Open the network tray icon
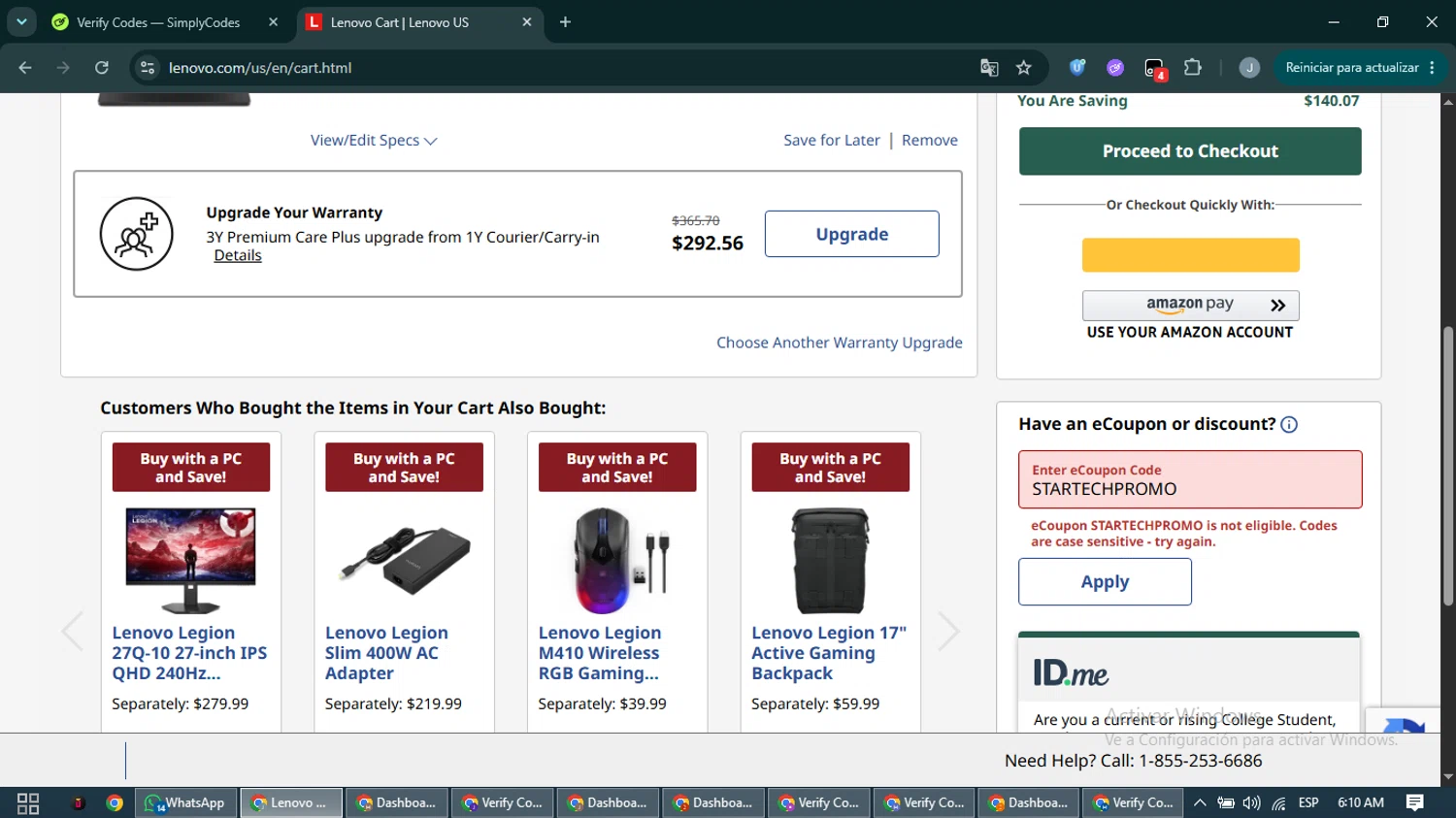Screen dimensions: 1456x818 [1279, 803]
